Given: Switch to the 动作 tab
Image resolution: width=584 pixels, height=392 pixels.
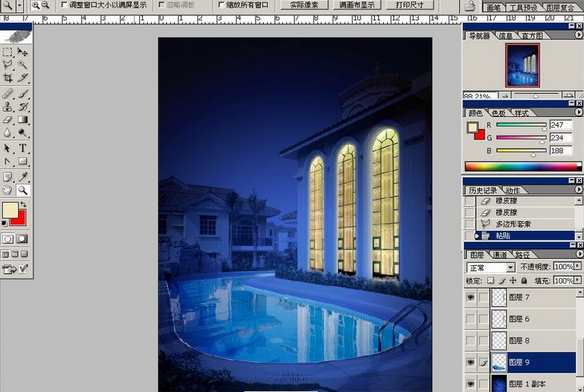Looking at the screenshot, I should tap(512, 190).
